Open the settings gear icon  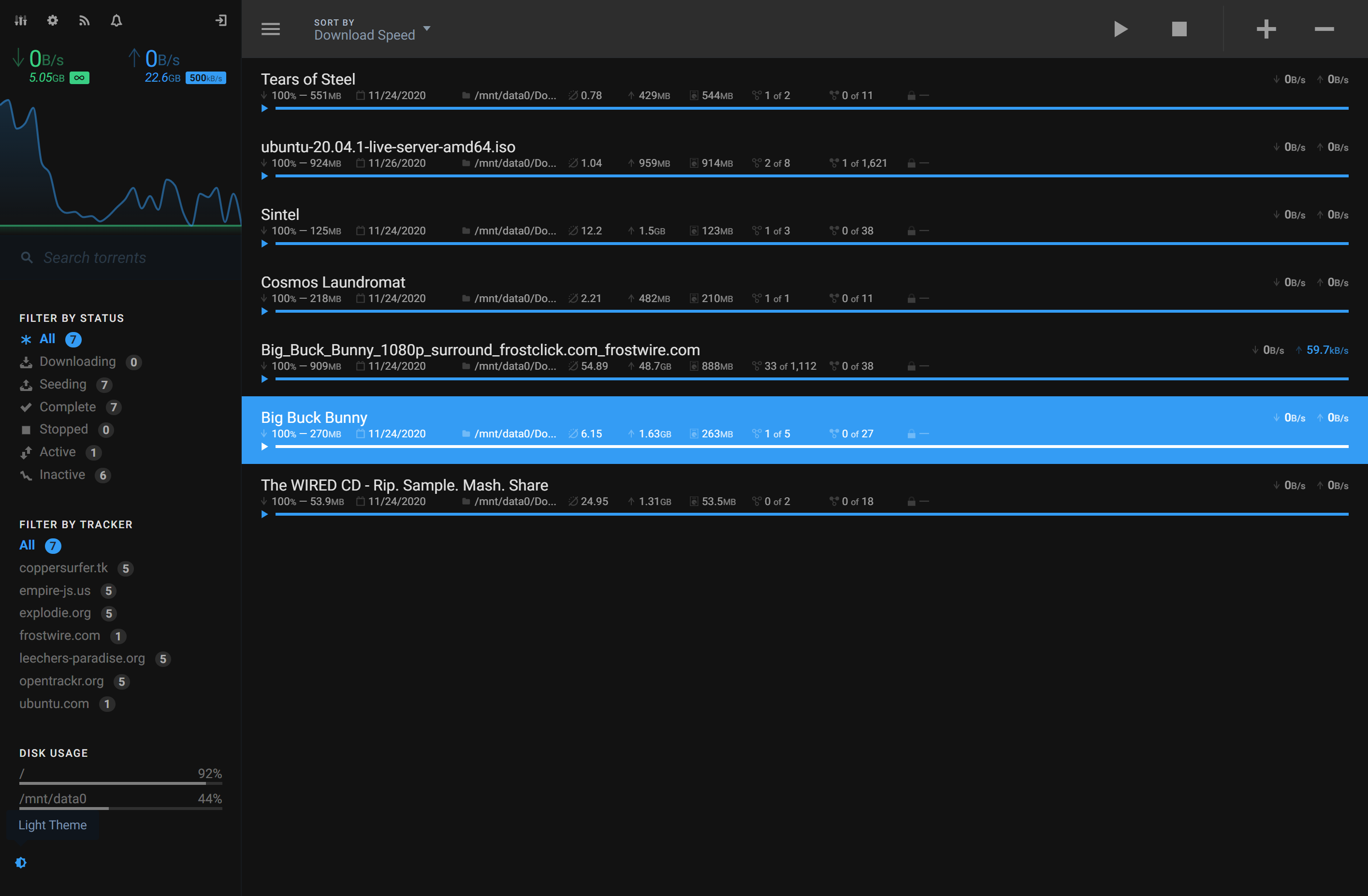click(x=52, y=20)
